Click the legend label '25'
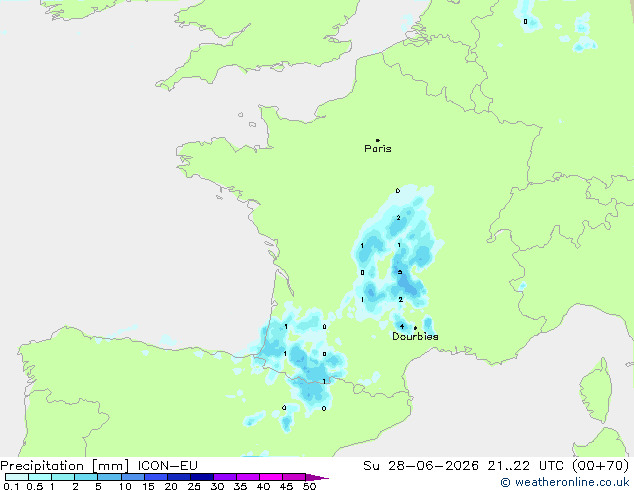Viewport: 634px width, 490px height. click(194, 486)
